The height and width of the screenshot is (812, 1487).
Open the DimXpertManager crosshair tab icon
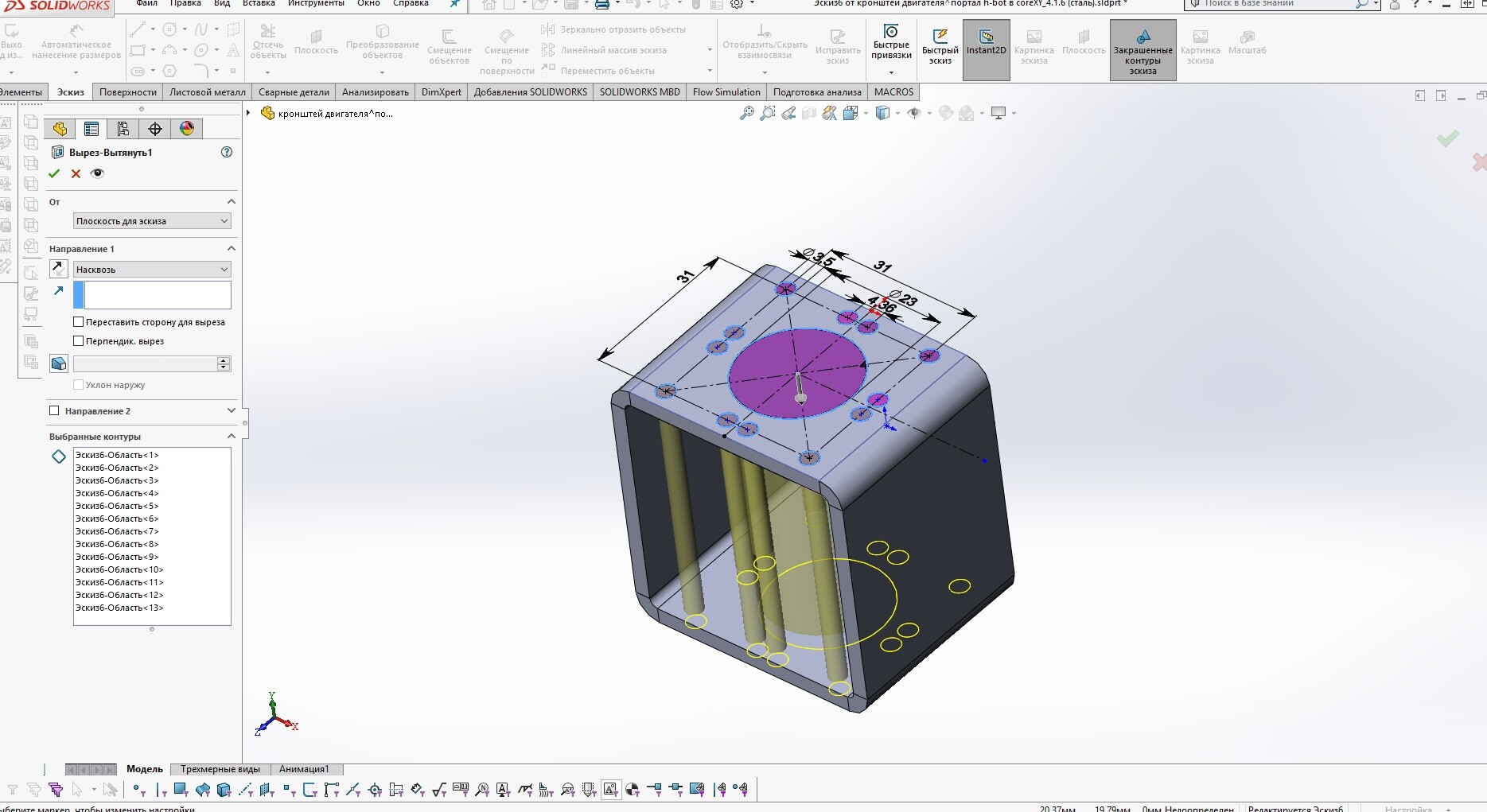coord(155,129)
